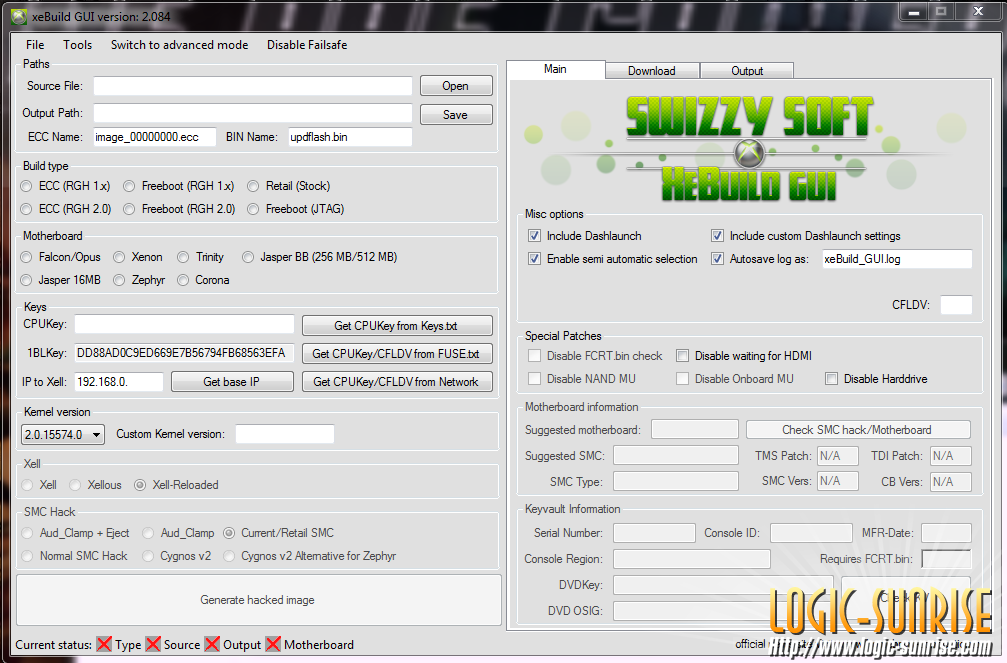This screenshot has height=663, width=1007.
Task: Choose Trinity motherboard
Action: click(201, 257)
